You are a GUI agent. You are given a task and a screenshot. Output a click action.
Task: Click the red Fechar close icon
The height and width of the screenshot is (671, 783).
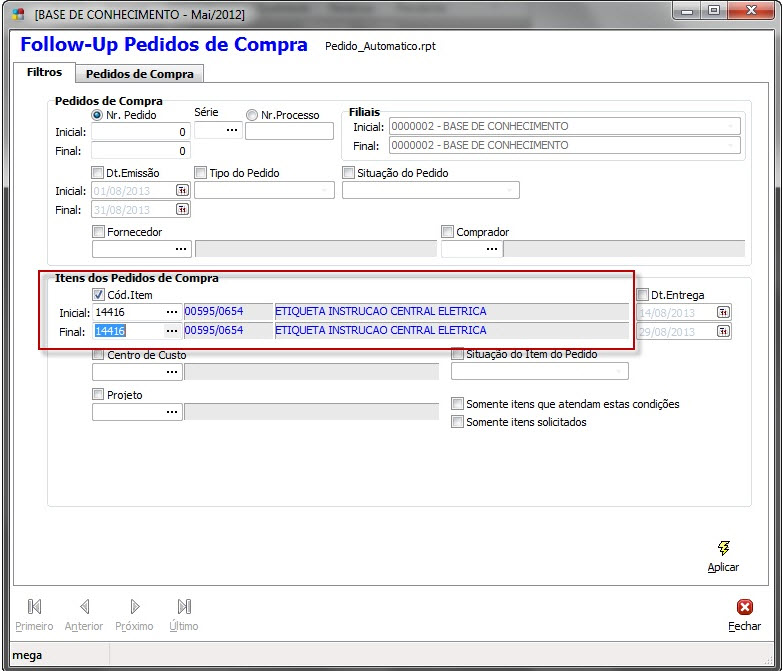tap(744, 607)
